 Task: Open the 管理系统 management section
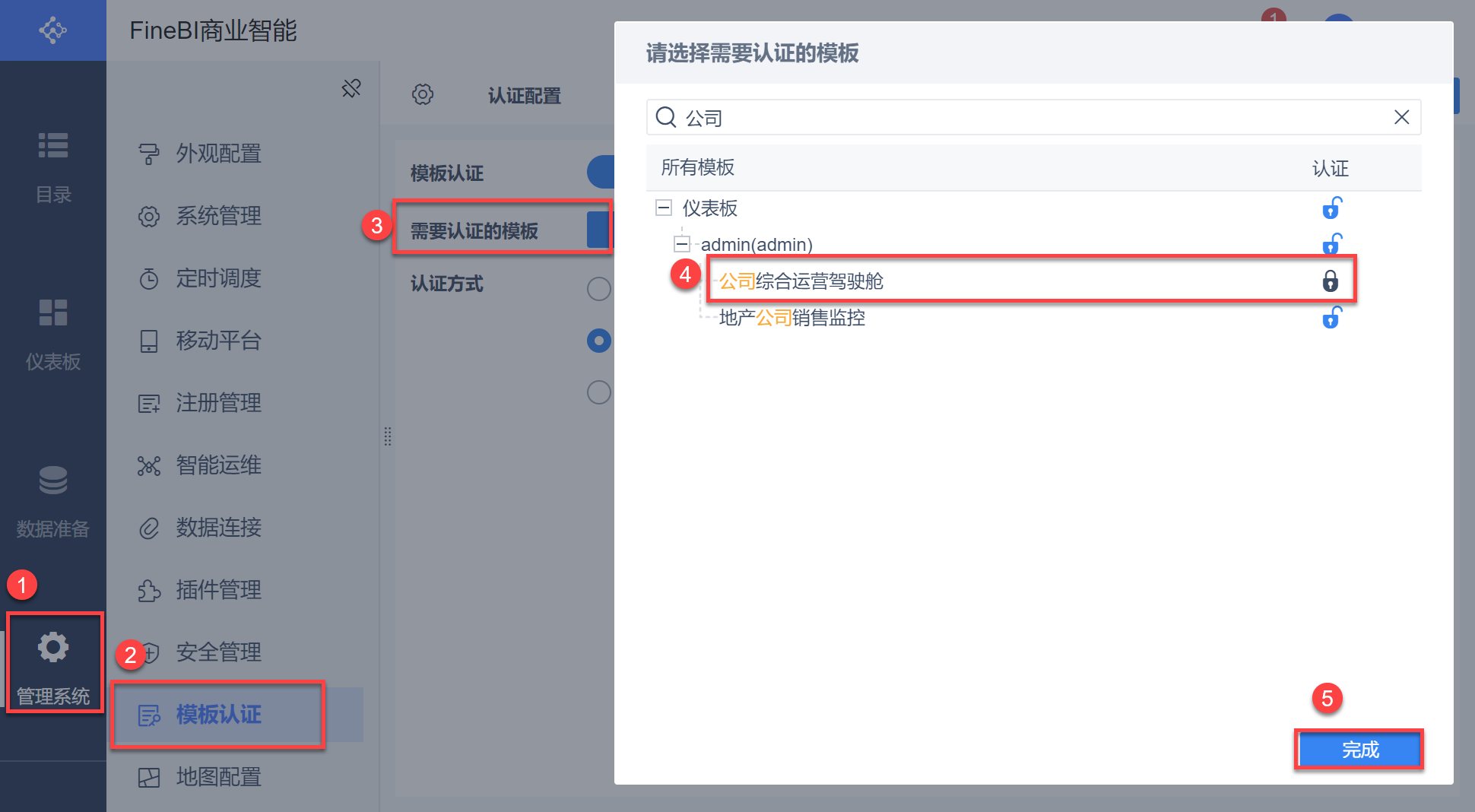(53, 669)
